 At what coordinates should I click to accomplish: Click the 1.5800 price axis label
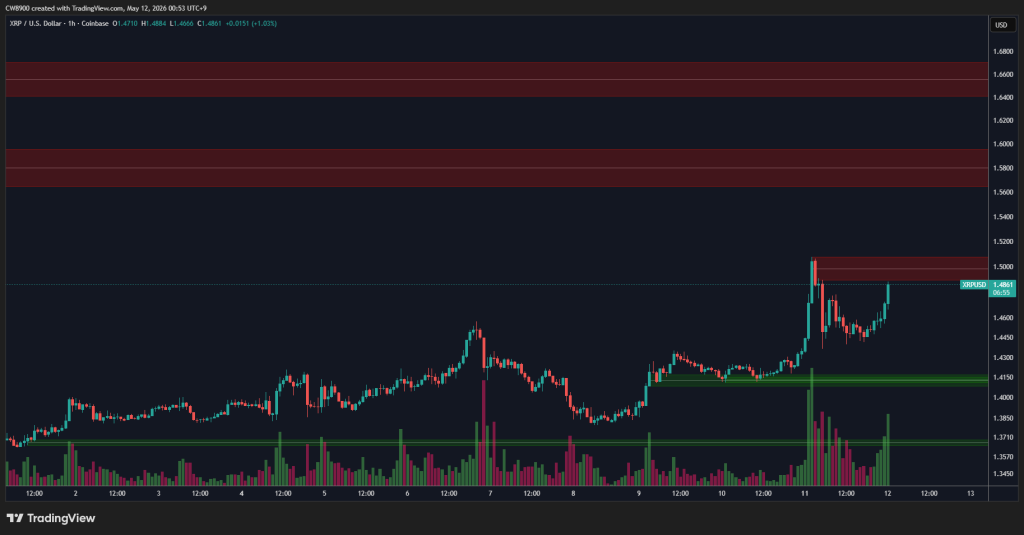(x=1003, y=168)
